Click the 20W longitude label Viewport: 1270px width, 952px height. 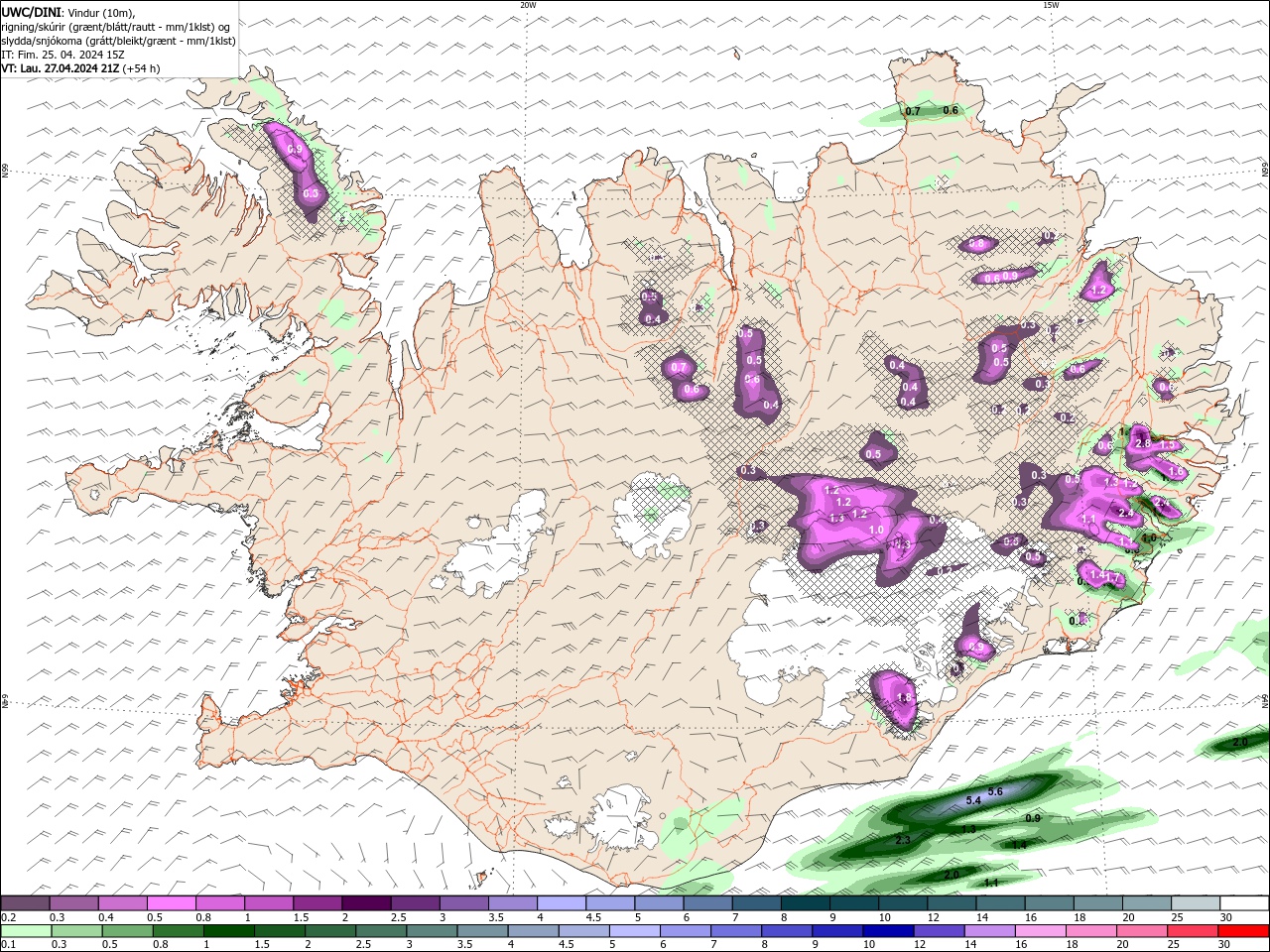528,5
